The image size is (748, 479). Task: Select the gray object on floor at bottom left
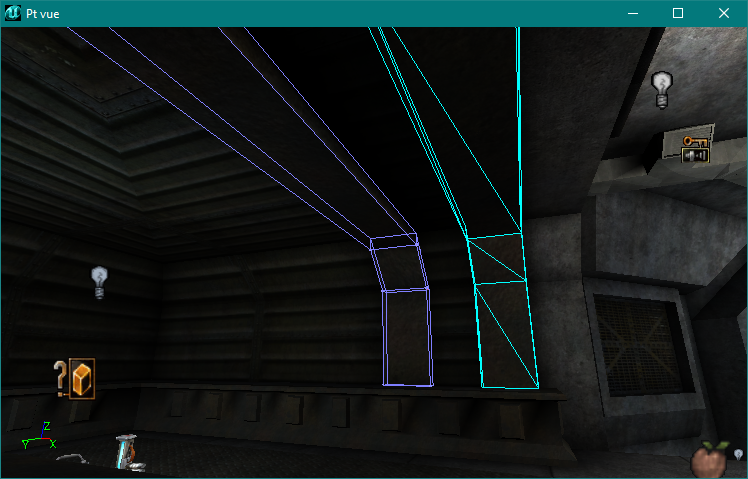(71, 459)
